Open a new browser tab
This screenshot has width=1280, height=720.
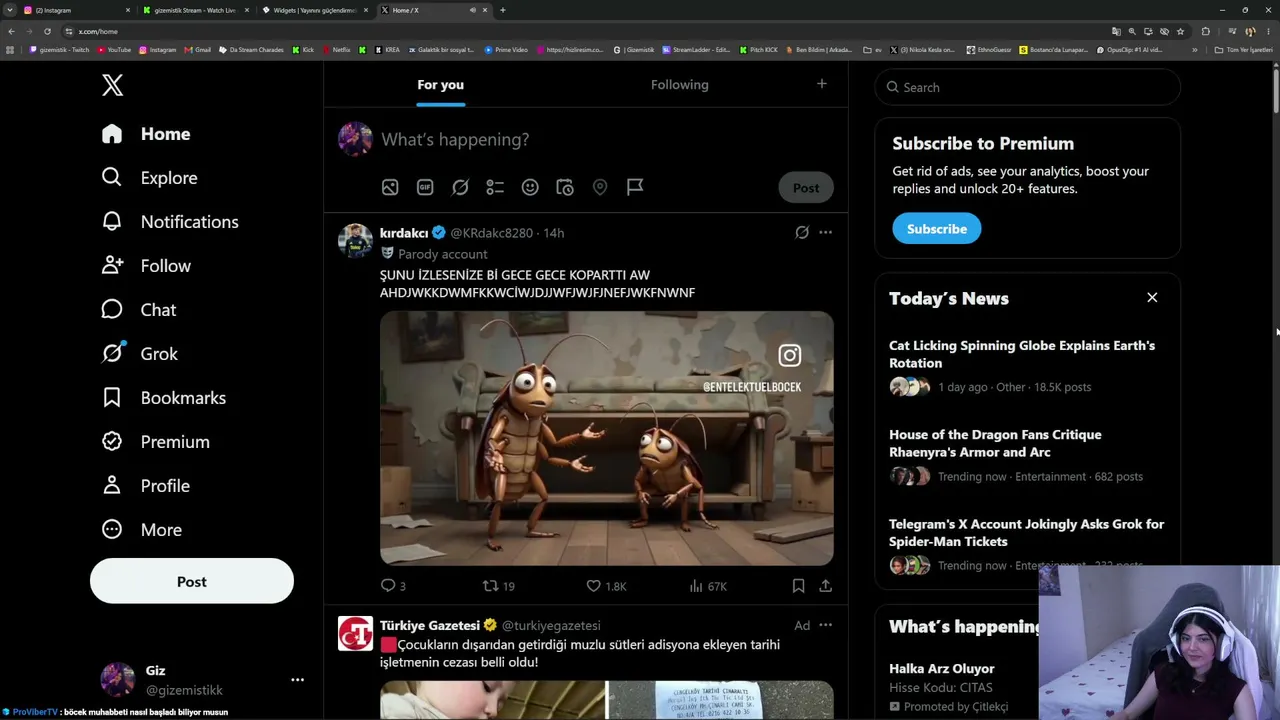click(502, 10)
